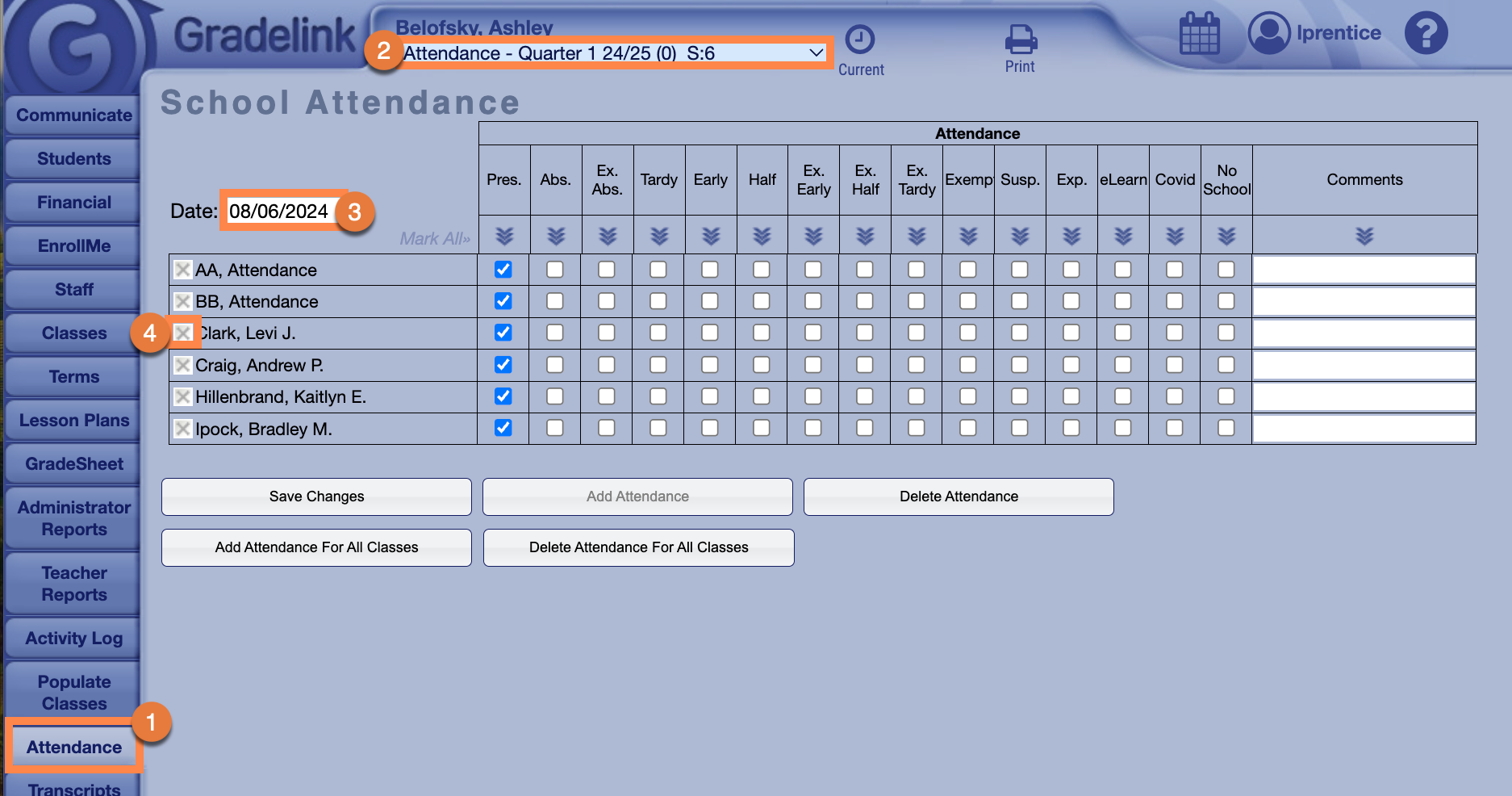The image size is (1512, 796).
Task: Open Administrator Reports in sidebar
Action: (73, 518)
